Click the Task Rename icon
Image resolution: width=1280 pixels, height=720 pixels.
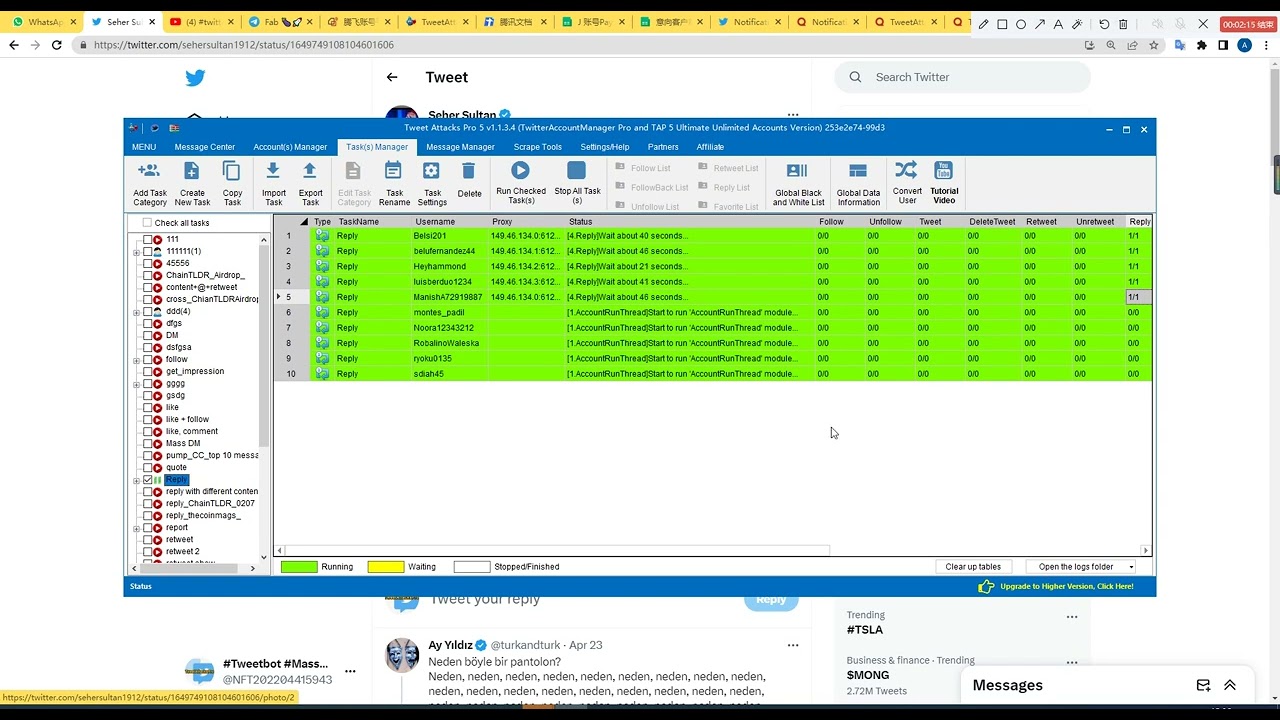394,171
